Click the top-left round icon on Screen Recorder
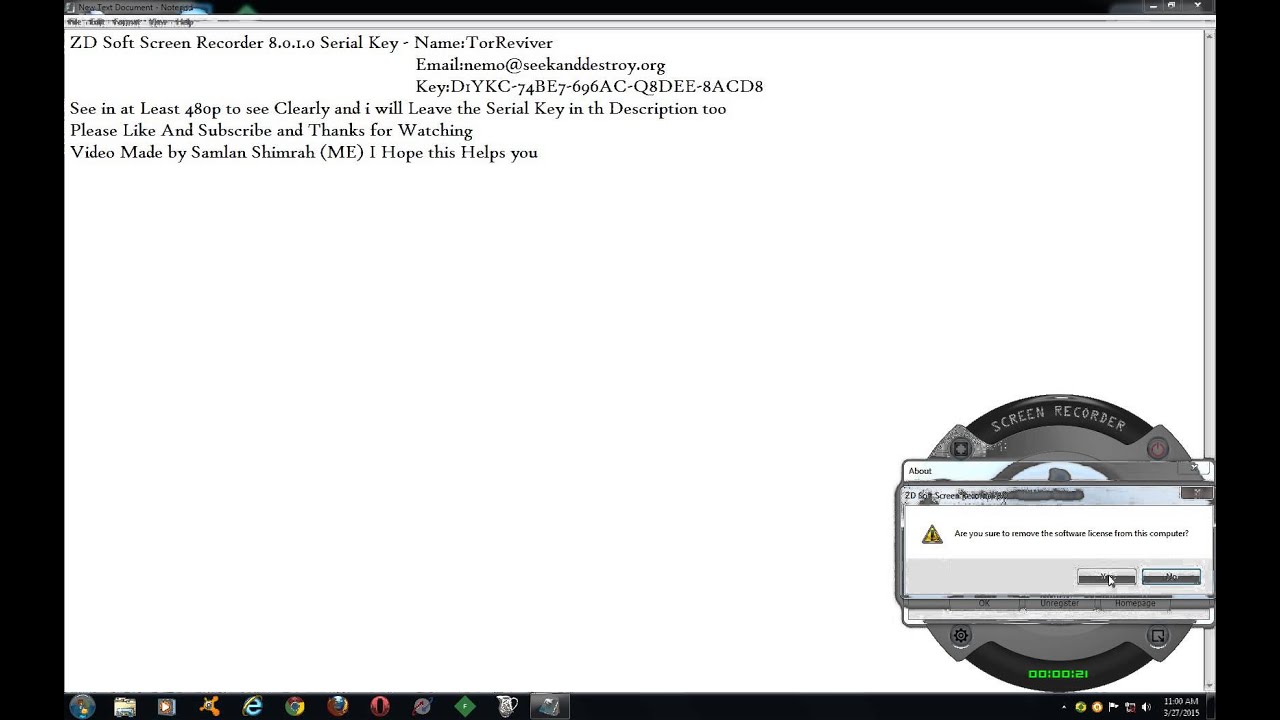This screenshot has height=720, width=1280. point(961,449)
